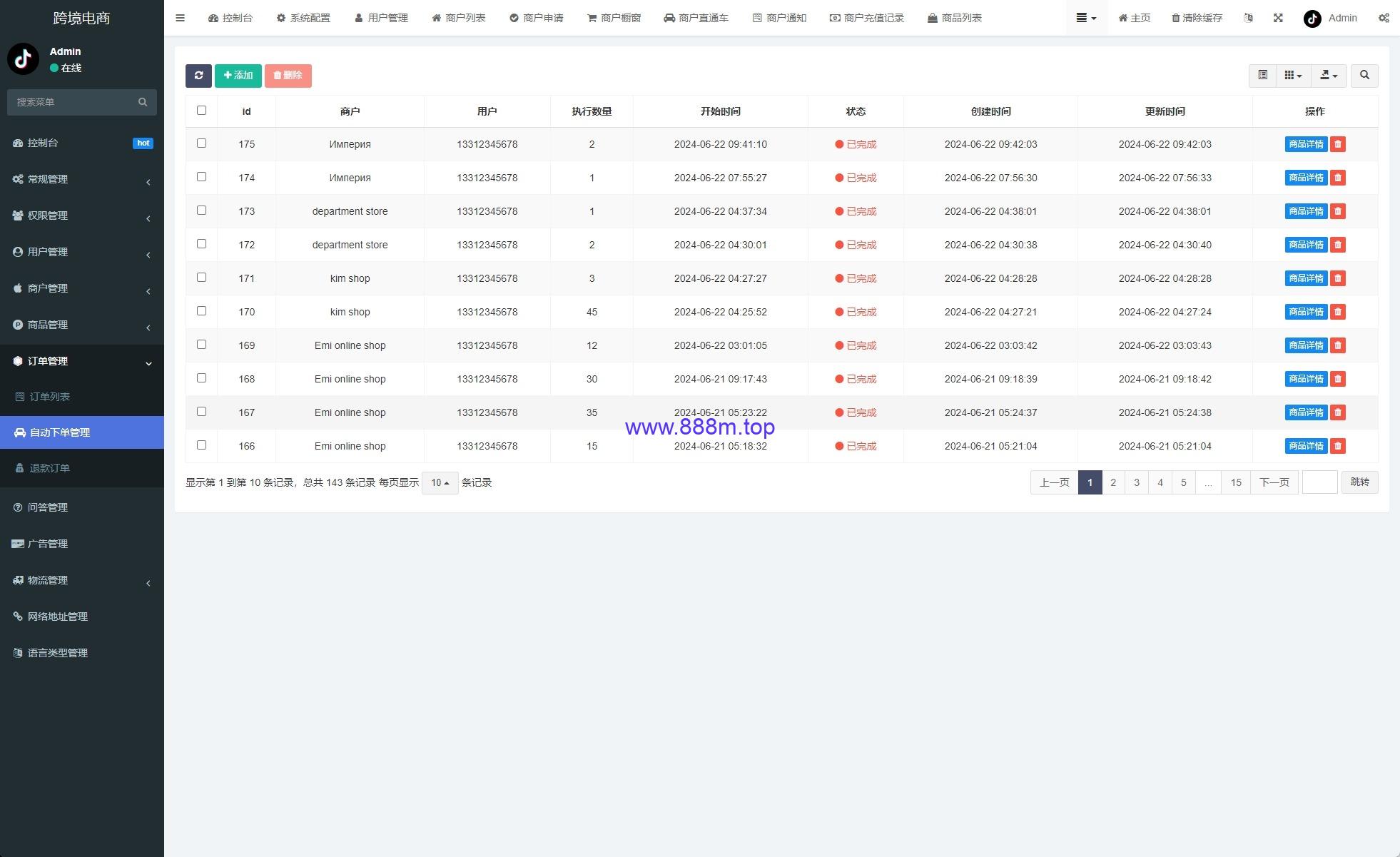The width and height of the screenshot is (1400, 857).
Task: Click the fullscreen expand icon
Action: point(1278,18)
